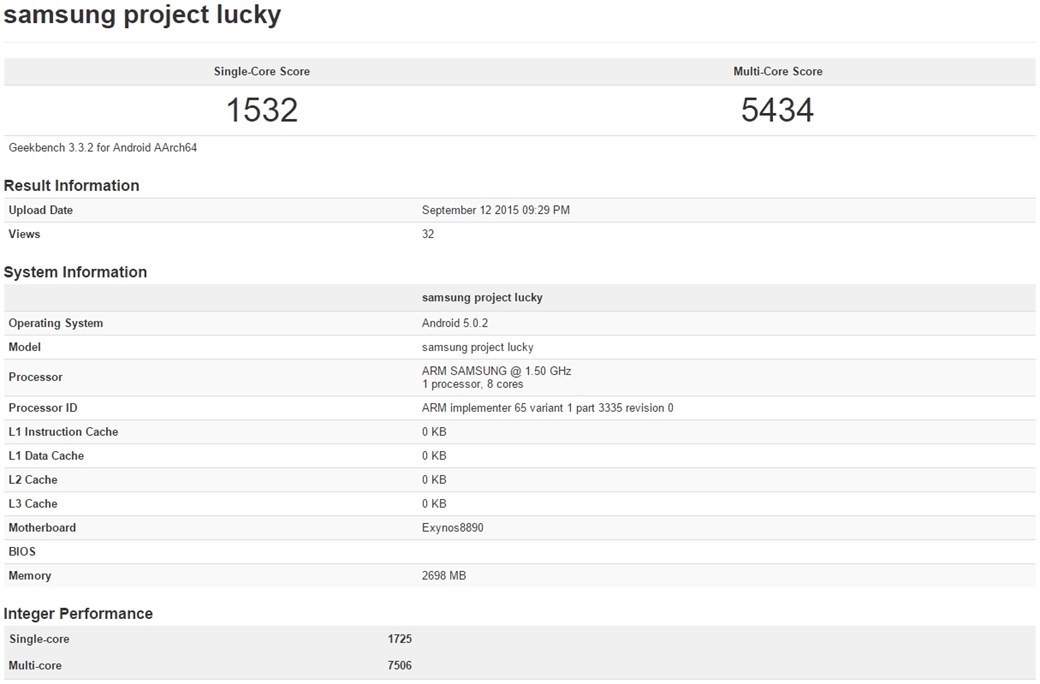Click the Processor ID value text
Screen dimensions: 1040x684
[547, 408]
